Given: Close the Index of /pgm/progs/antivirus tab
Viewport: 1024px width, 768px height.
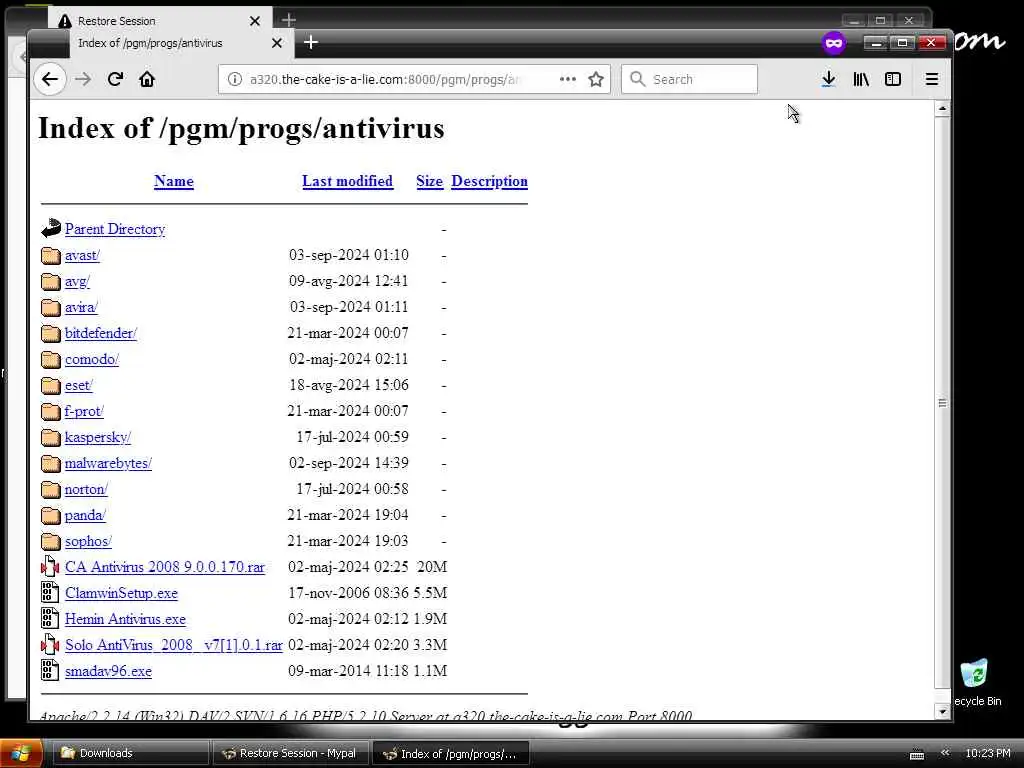Looking at the screenshot, I should [277, 43].
